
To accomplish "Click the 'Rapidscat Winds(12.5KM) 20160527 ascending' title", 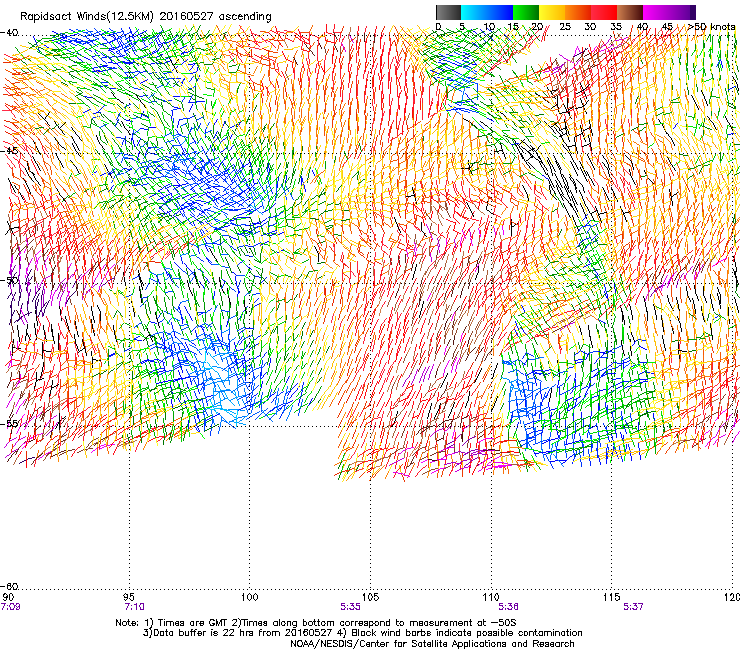I will tap(146, 17).
